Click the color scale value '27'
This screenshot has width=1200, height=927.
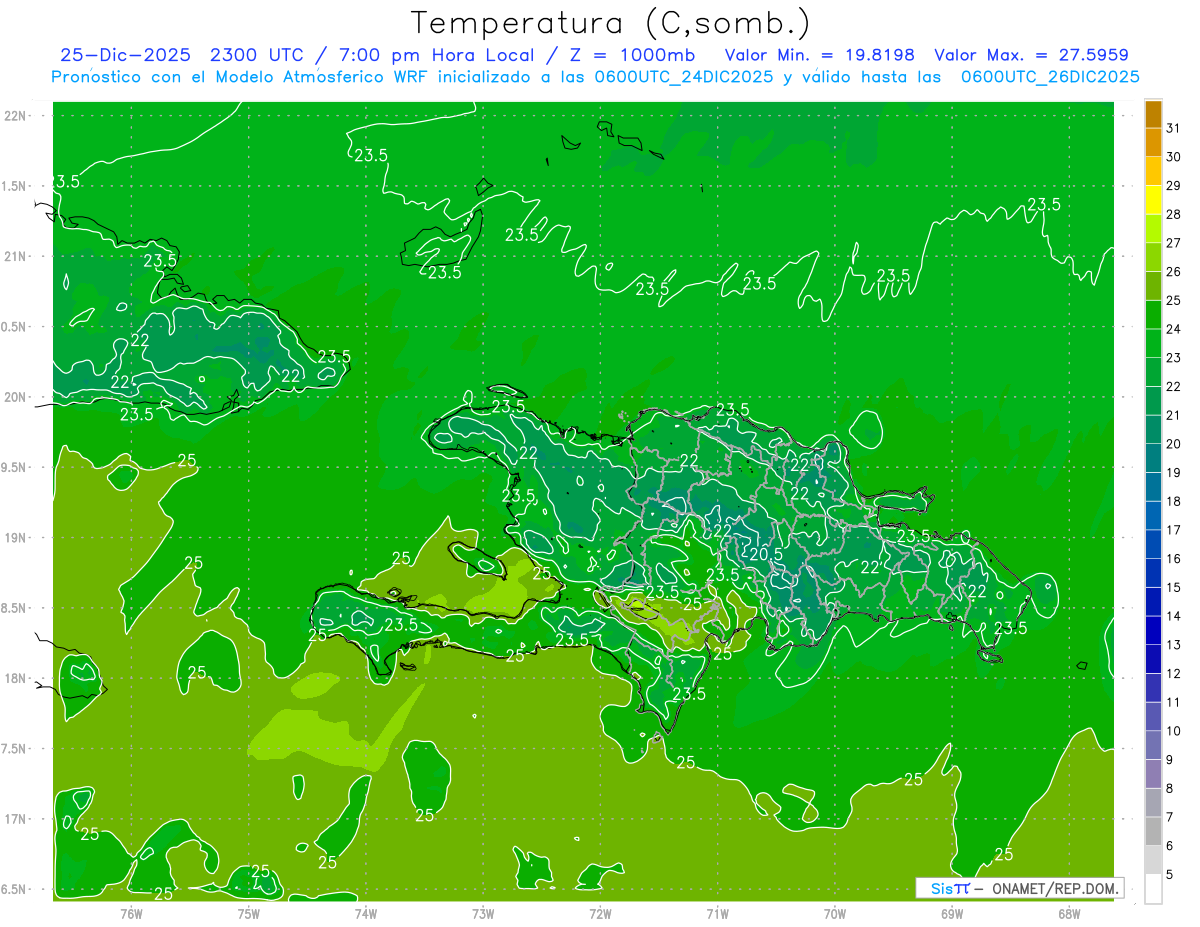[1173, 243]
